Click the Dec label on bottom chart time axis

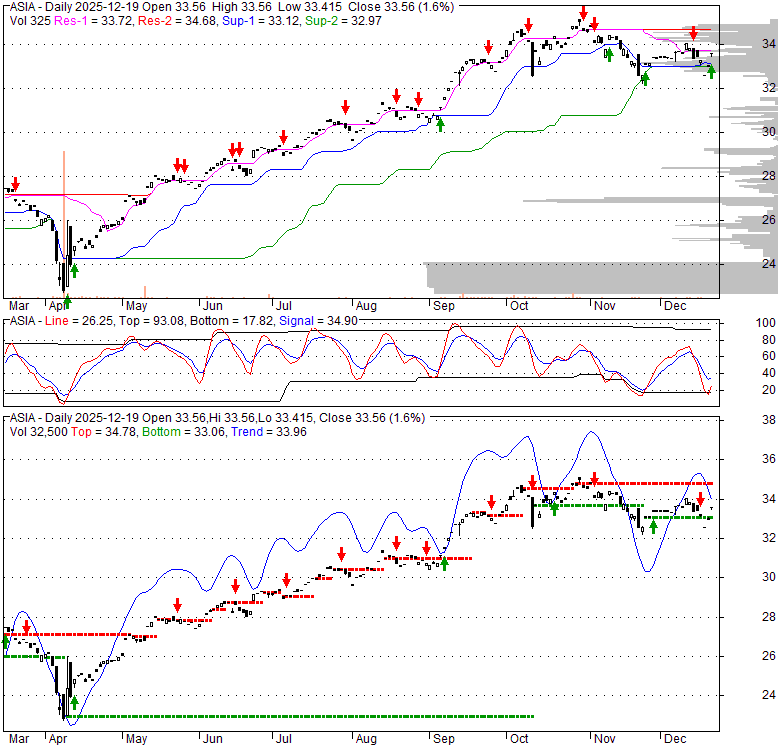(674, 736)
